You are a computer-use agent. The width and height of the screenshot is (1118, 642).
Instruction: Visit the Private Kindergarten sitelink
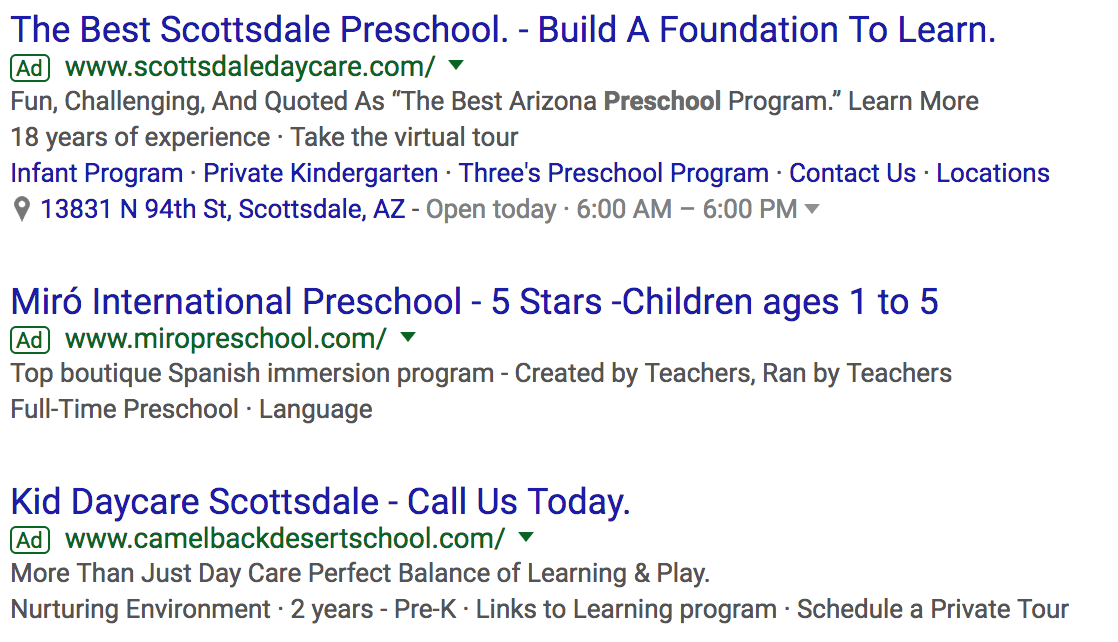[321, 173]
